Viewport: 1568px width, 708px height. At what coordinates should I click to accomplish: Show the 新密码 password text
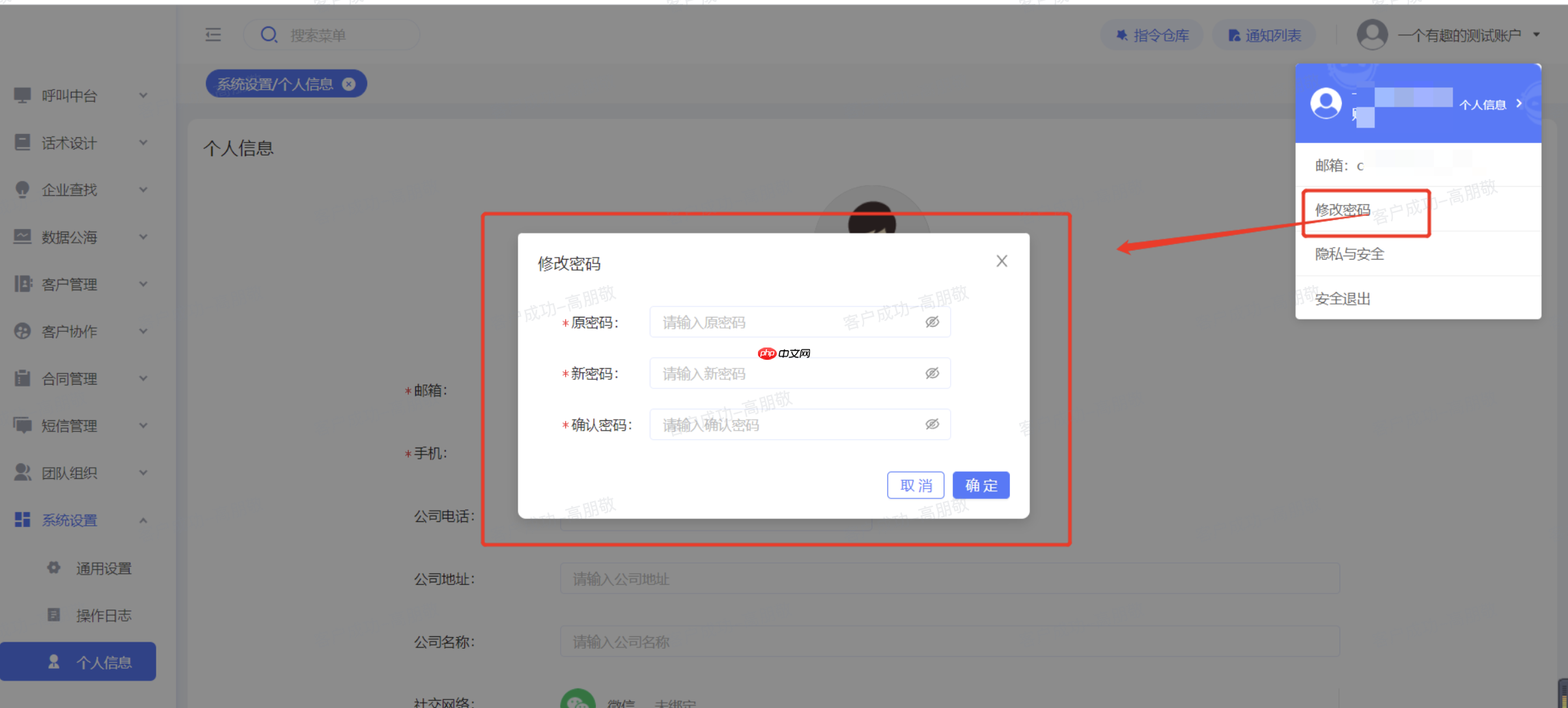[932, 373]
